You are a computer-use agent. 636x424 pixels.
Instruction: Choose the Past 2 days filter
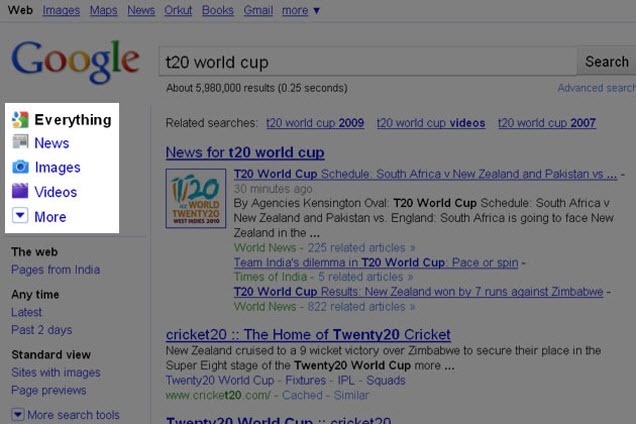point(42,329)
